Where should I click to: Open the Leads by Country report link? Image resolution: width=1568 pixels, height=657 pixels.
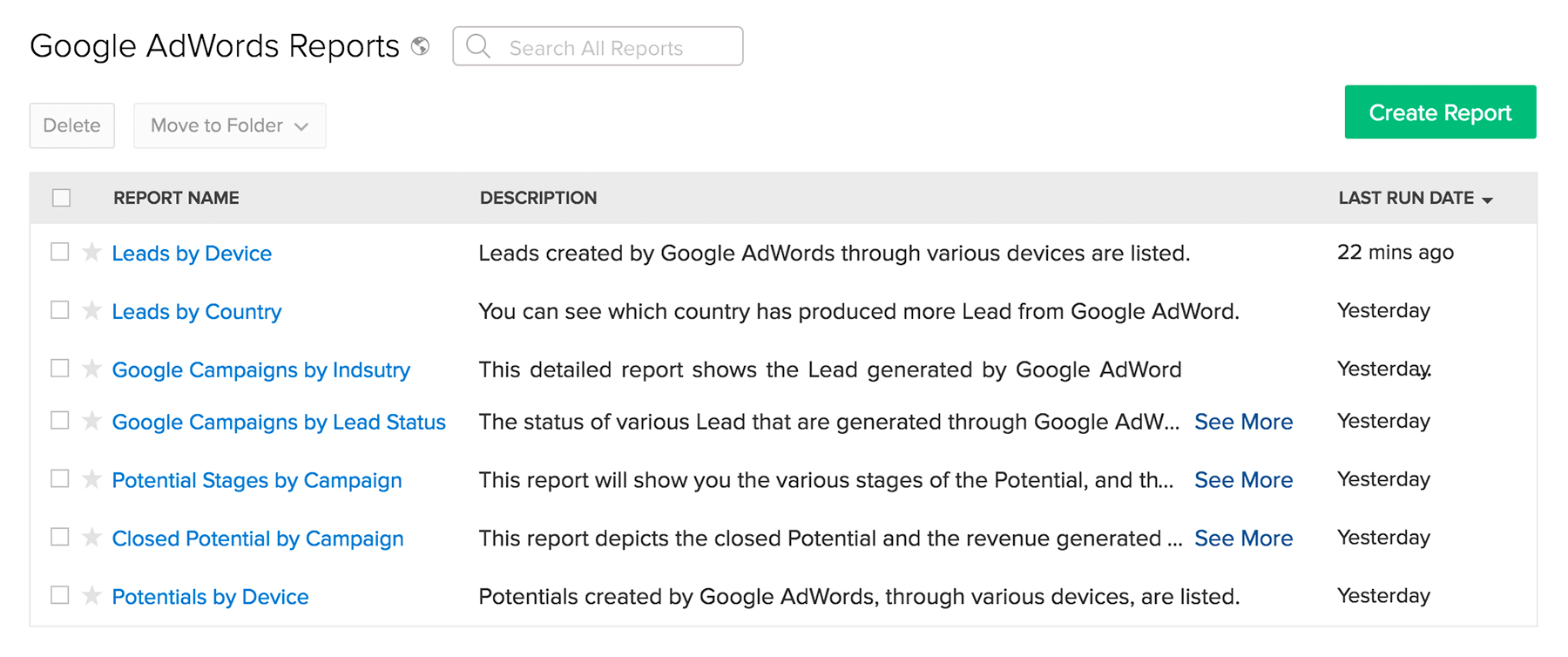click(x=197, y=312)
